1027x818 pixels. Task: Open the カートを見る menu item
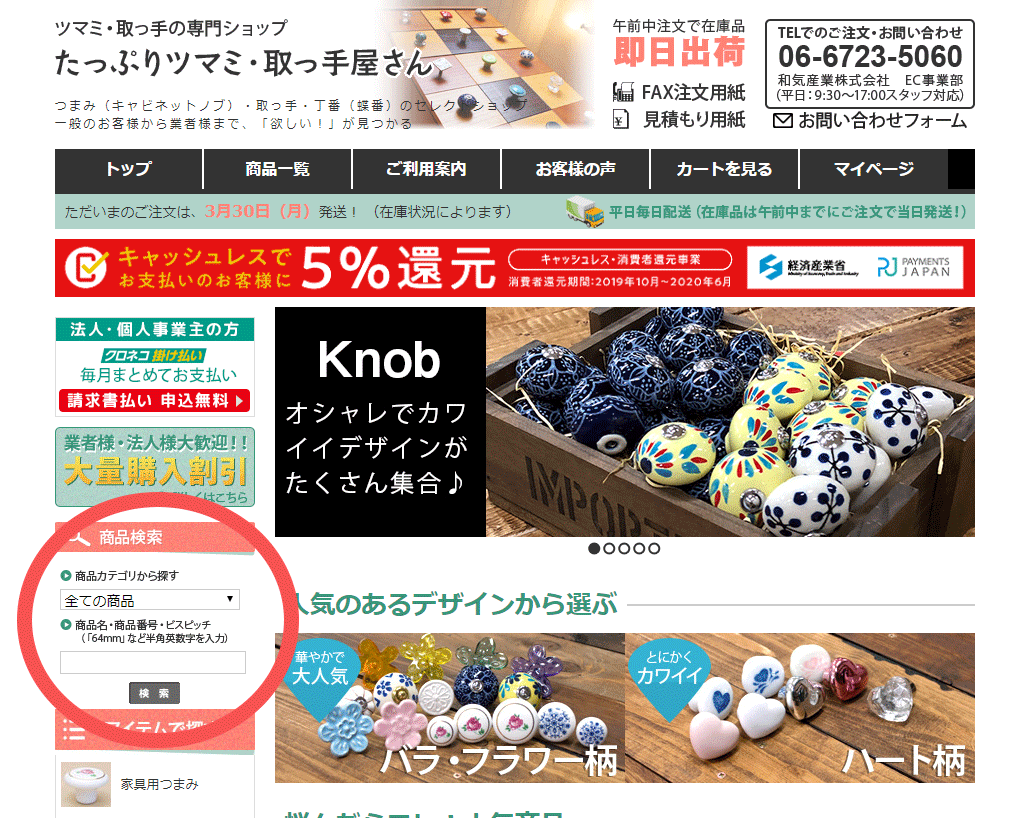724,169
